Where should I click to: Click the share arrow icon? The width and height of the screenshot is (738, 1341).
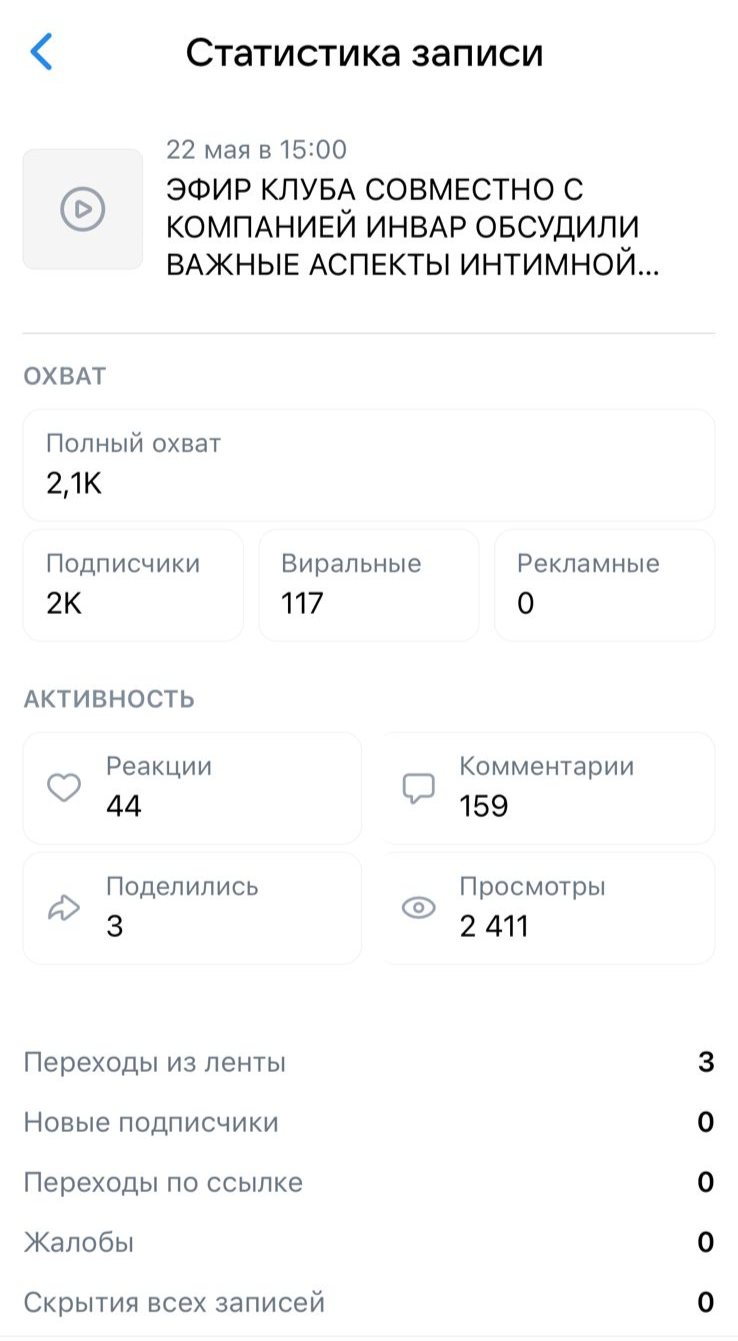pos(64,908)
